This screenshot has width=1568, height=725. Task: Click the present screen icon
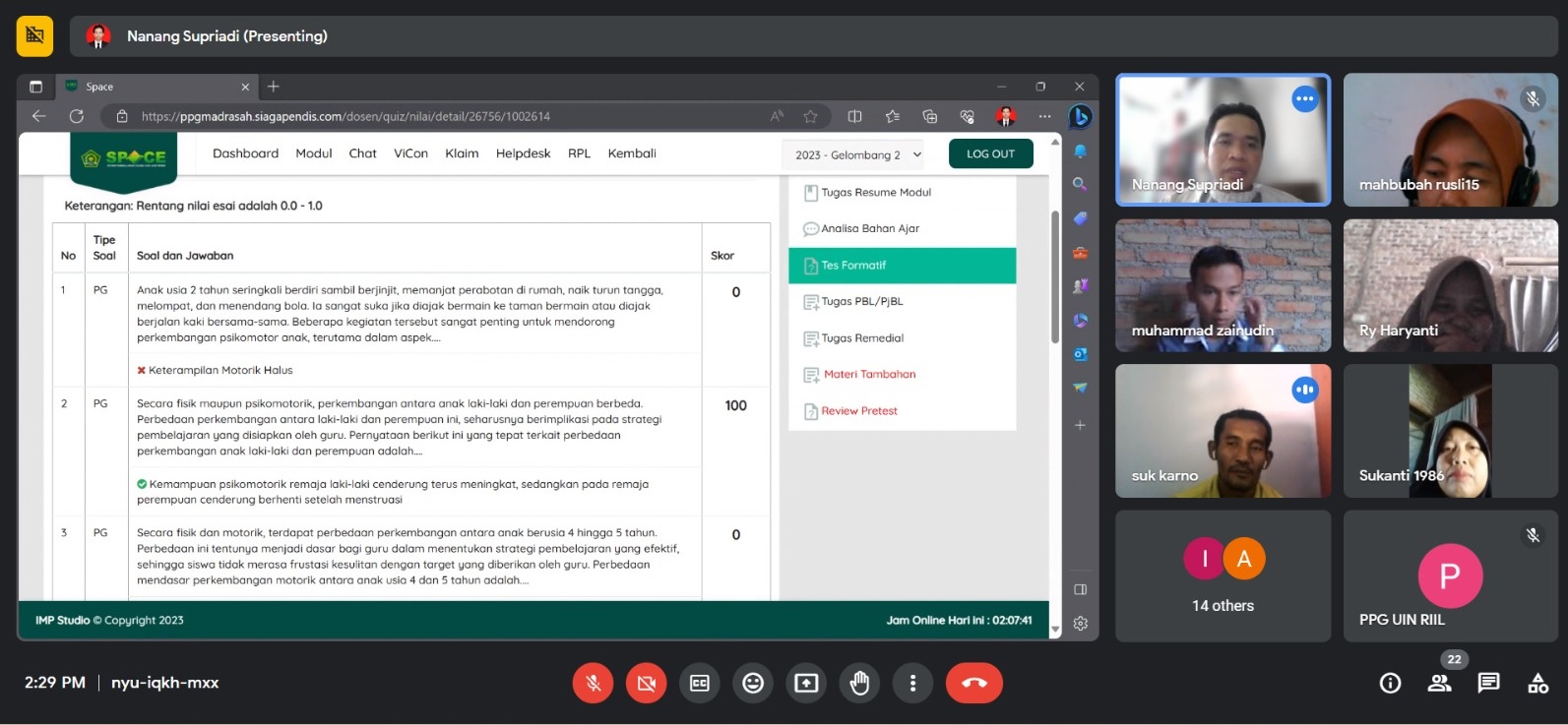pos(806,683)
